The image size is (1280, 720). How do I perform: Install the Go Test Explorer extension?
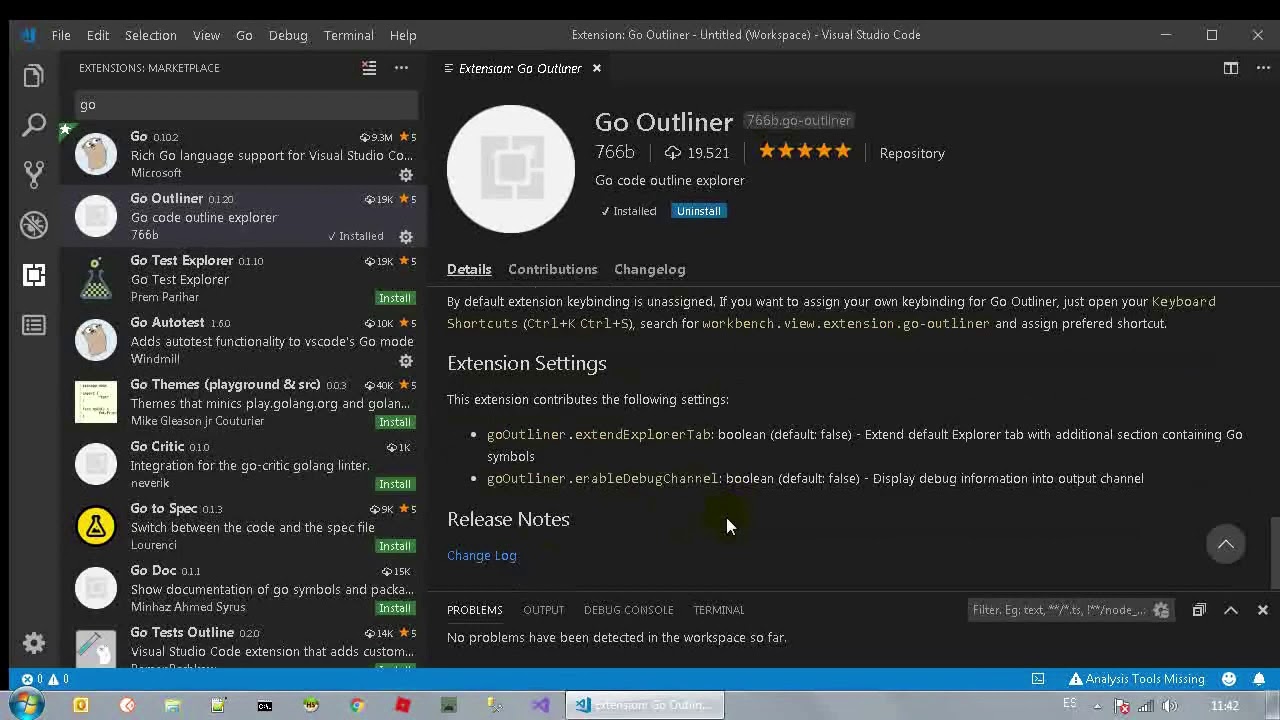[x=395, y=298]
